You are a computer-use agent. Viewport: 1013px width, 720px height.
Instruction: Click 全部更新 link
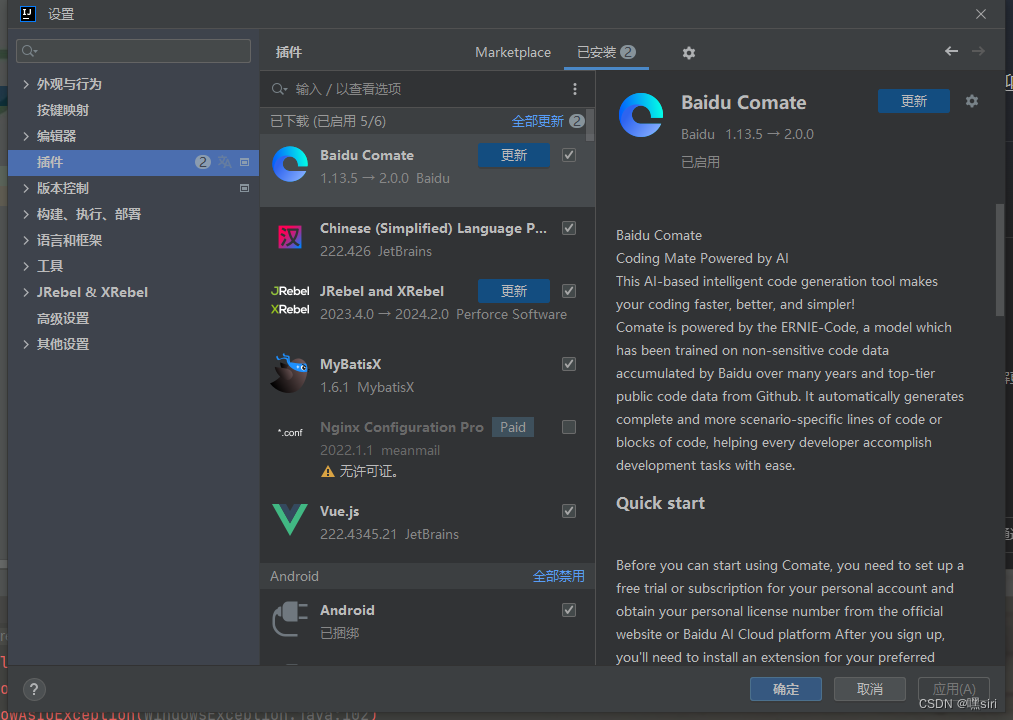pos(538,121)
